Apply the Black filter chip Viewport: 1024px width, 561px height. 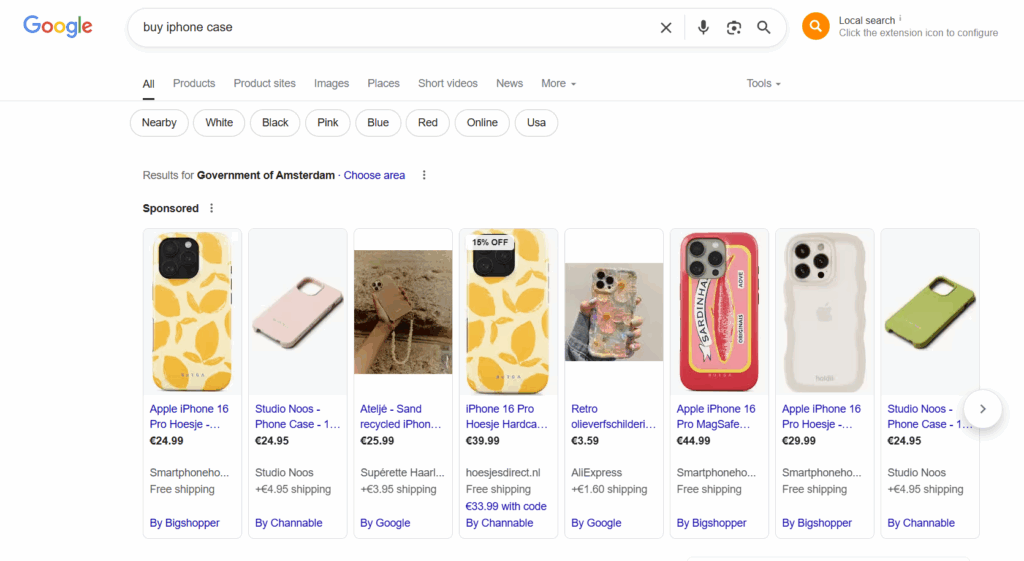coord(275,123)
